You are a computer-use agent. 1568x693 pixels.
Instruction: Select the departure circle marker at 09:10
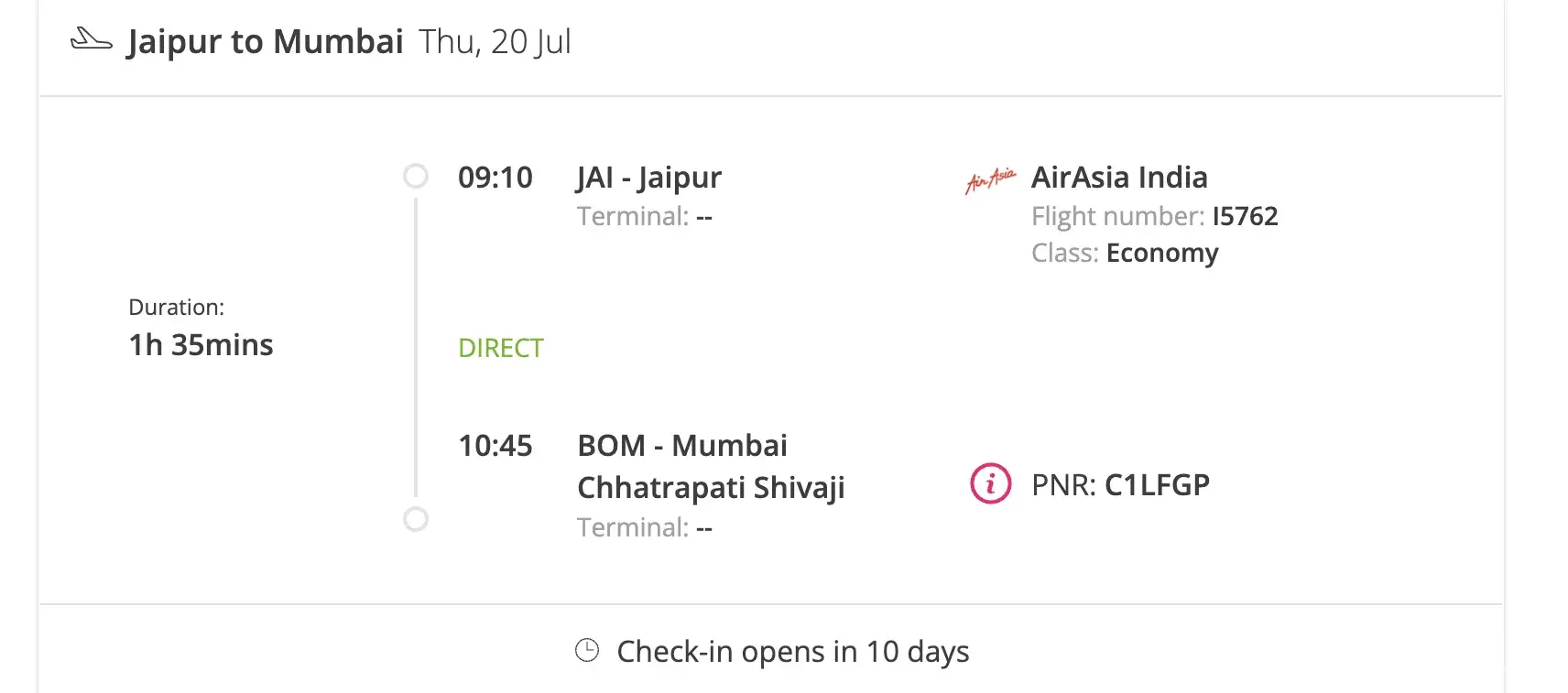(416, 176)
